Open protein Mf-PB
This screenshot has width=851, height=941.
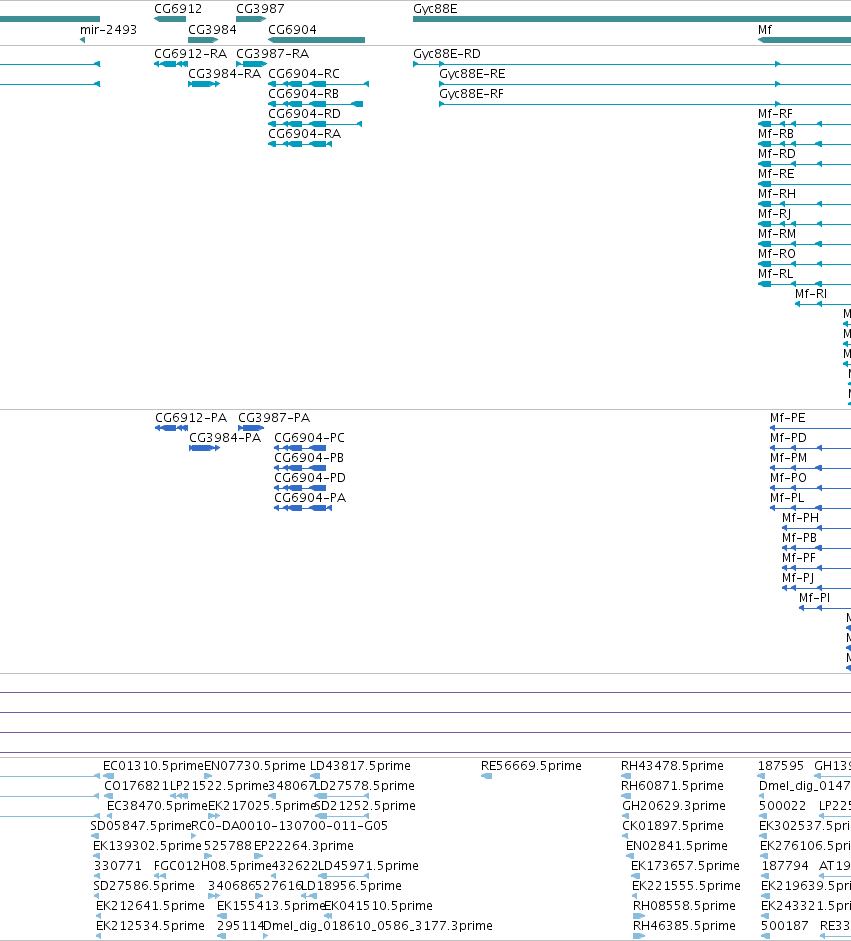(x=799, y=538)
